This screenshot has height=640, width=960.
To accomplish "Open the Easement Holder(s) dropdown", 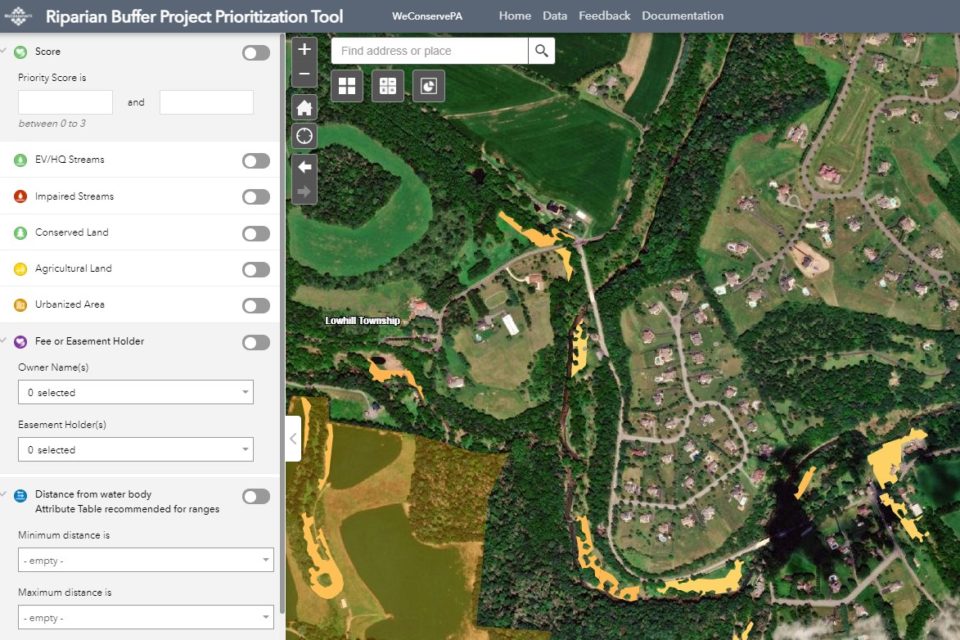I will tap(136, 450).
